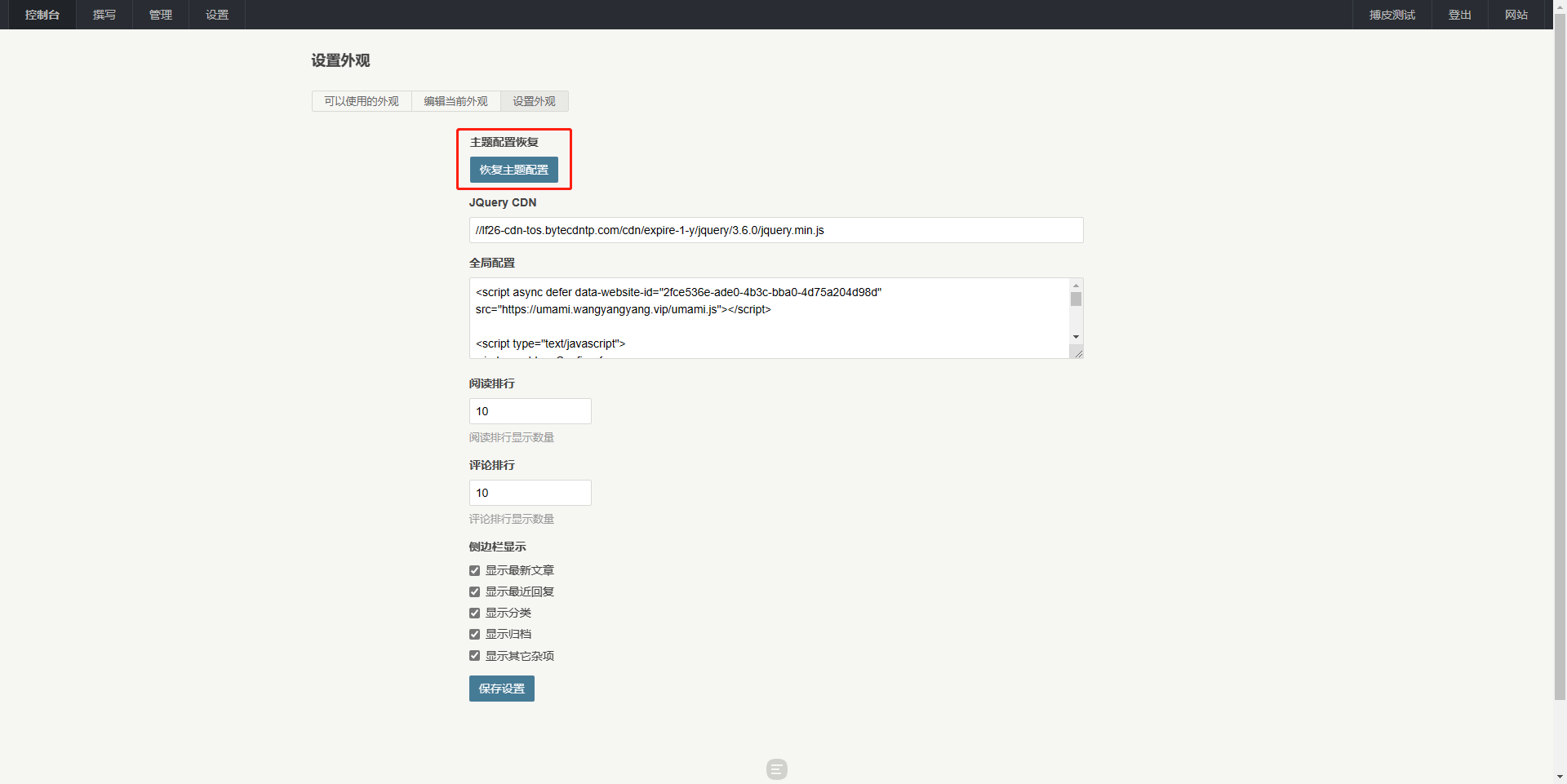Screen dimensions: 1567x784
Task: Disable the 显示其它杂项 checkbox
Action: tap(474, 655)
